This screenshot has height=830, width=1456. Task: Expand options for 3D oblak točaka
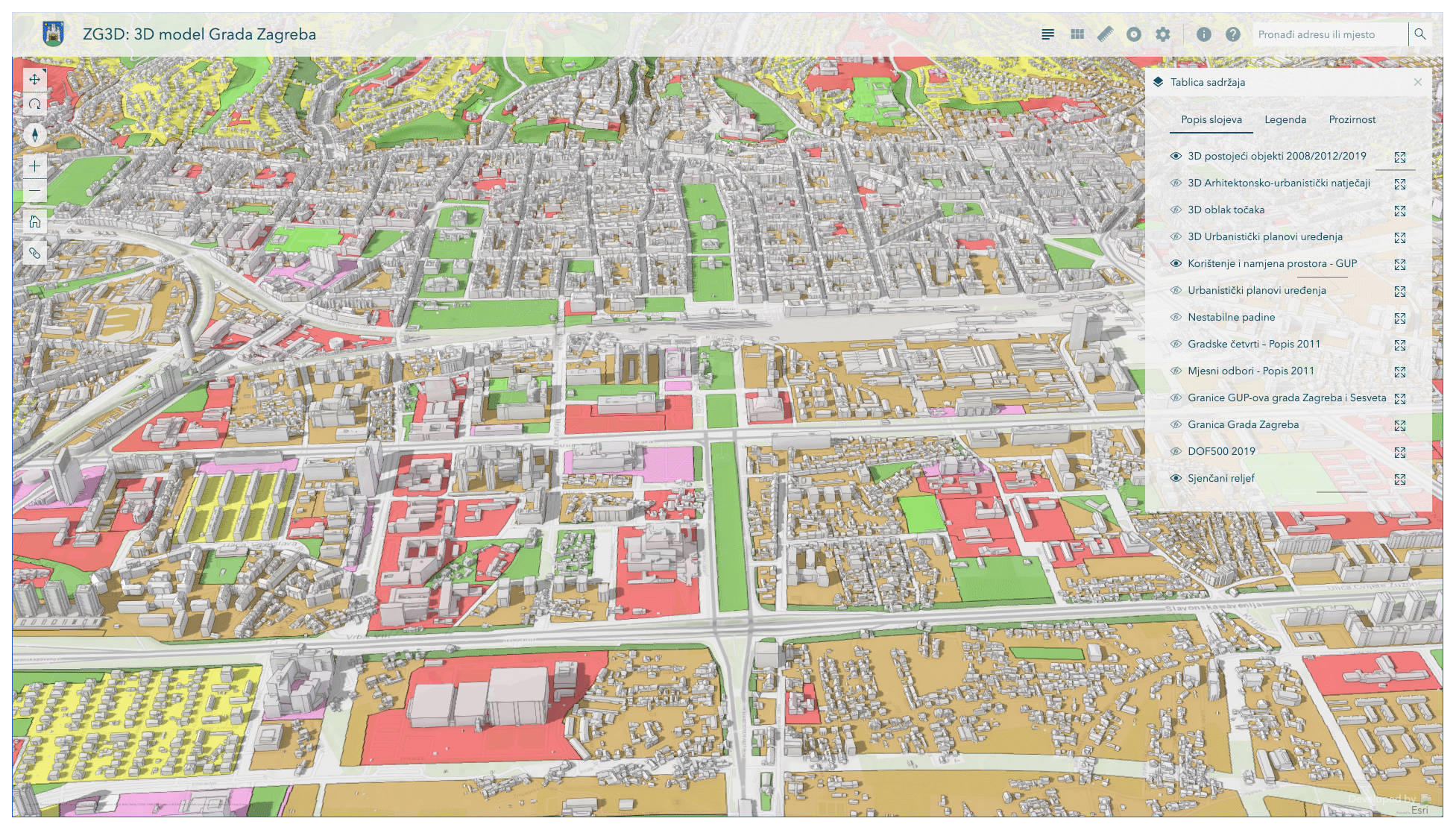pos(1399,211)
